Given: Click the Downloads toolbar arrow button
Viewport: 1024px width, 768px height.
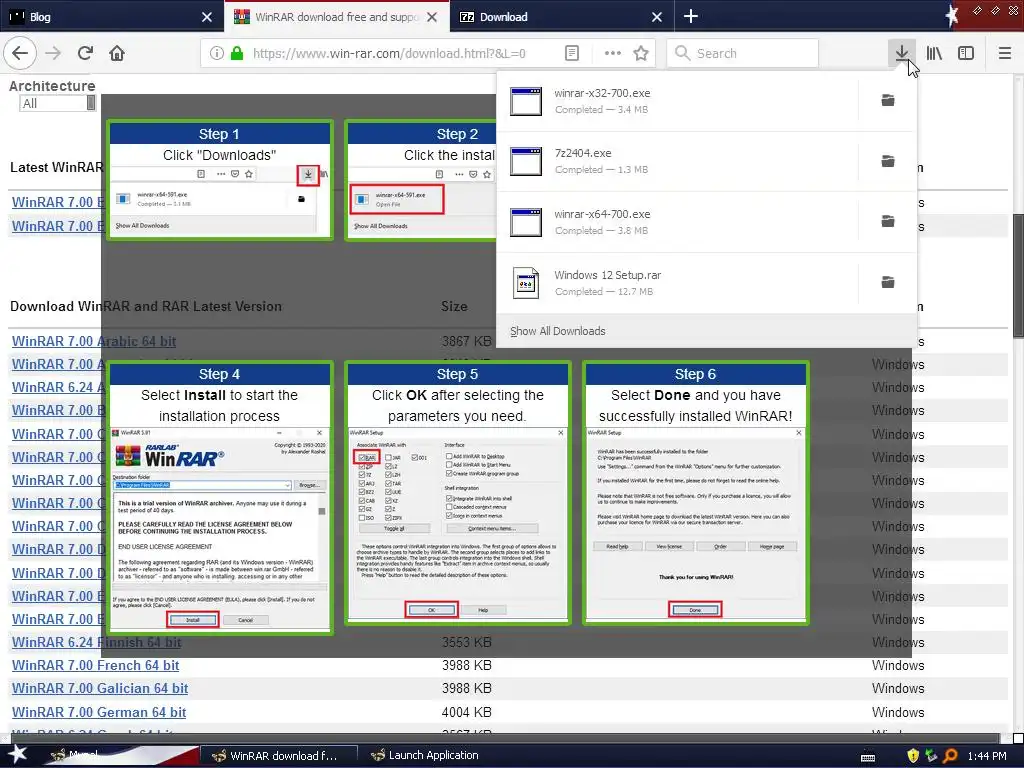Looking at the screenshot, I should click(901, 53).
